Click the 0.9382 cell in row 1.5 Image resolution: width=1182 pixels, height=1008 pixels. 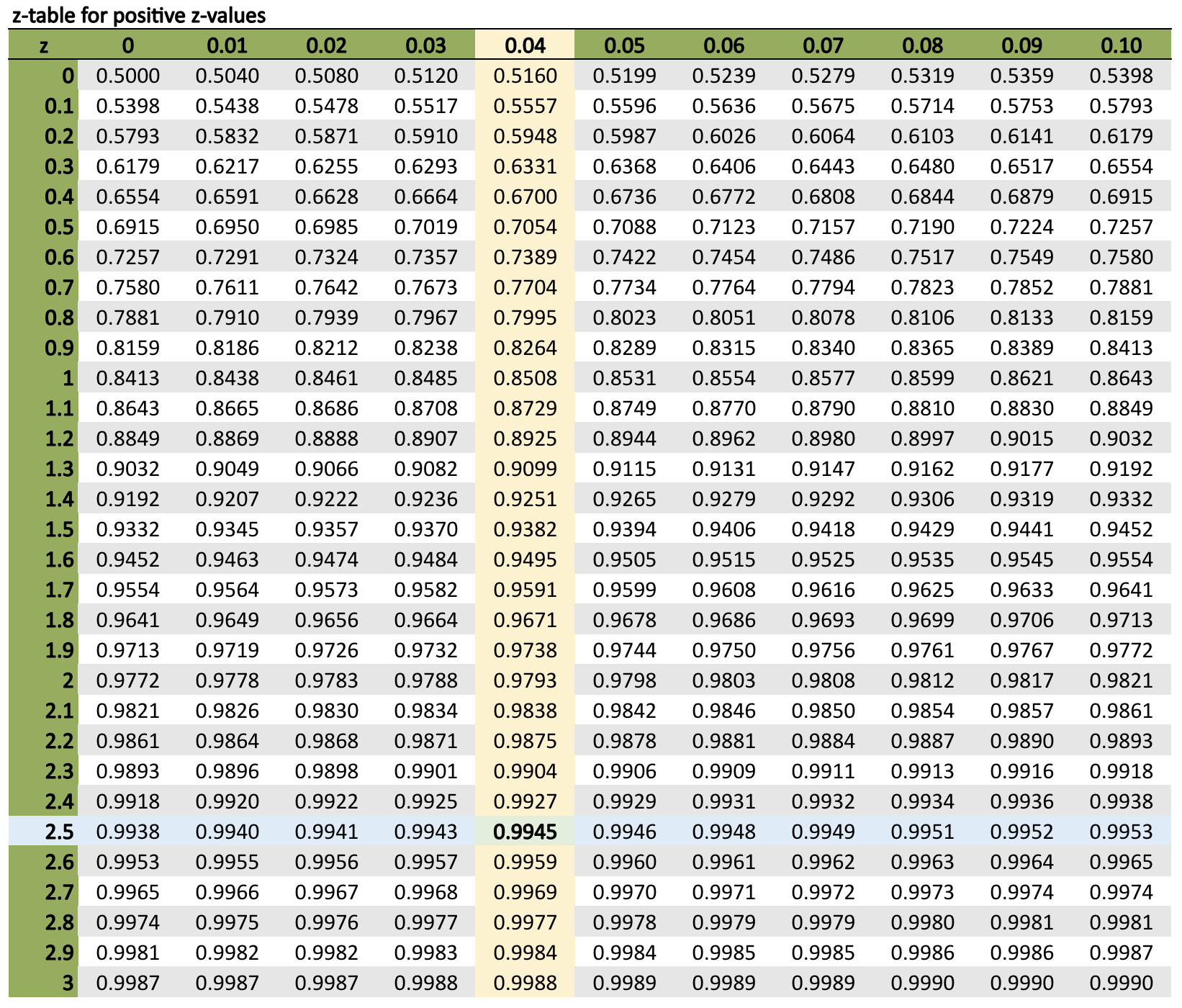(525, 529)
